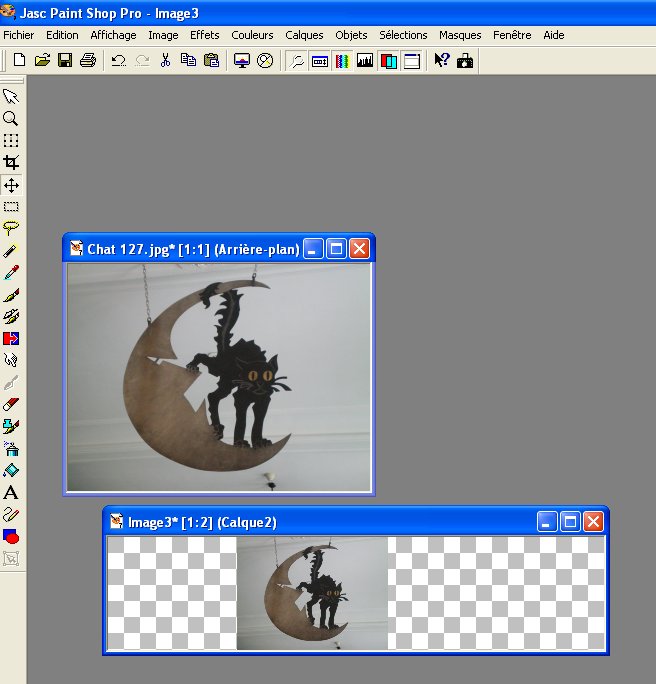Open the Aide menu
Image resolution: width=656 pixels, height=684 pixels.
pos(554,35)
